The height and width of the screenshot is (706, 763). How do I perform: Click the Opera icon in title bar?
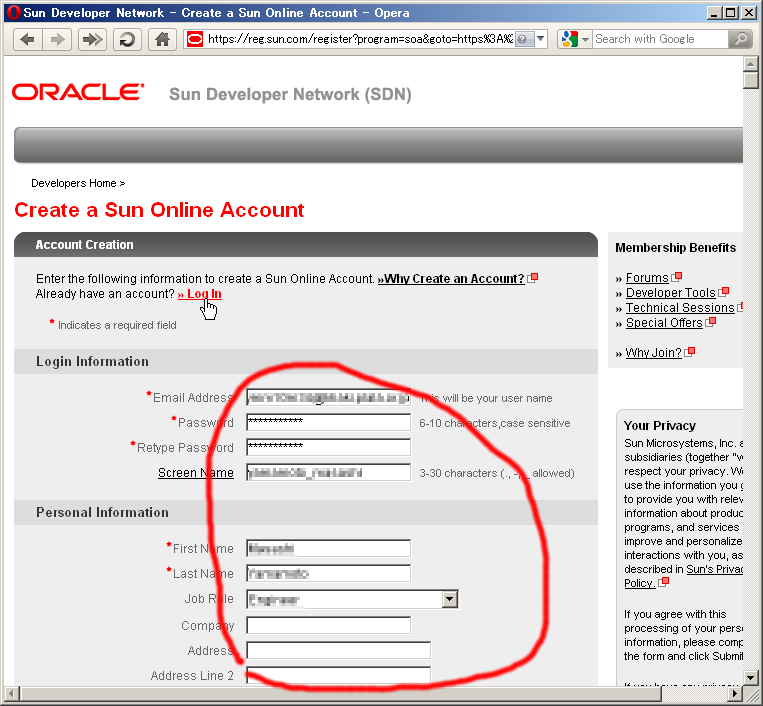click(14, 13)
